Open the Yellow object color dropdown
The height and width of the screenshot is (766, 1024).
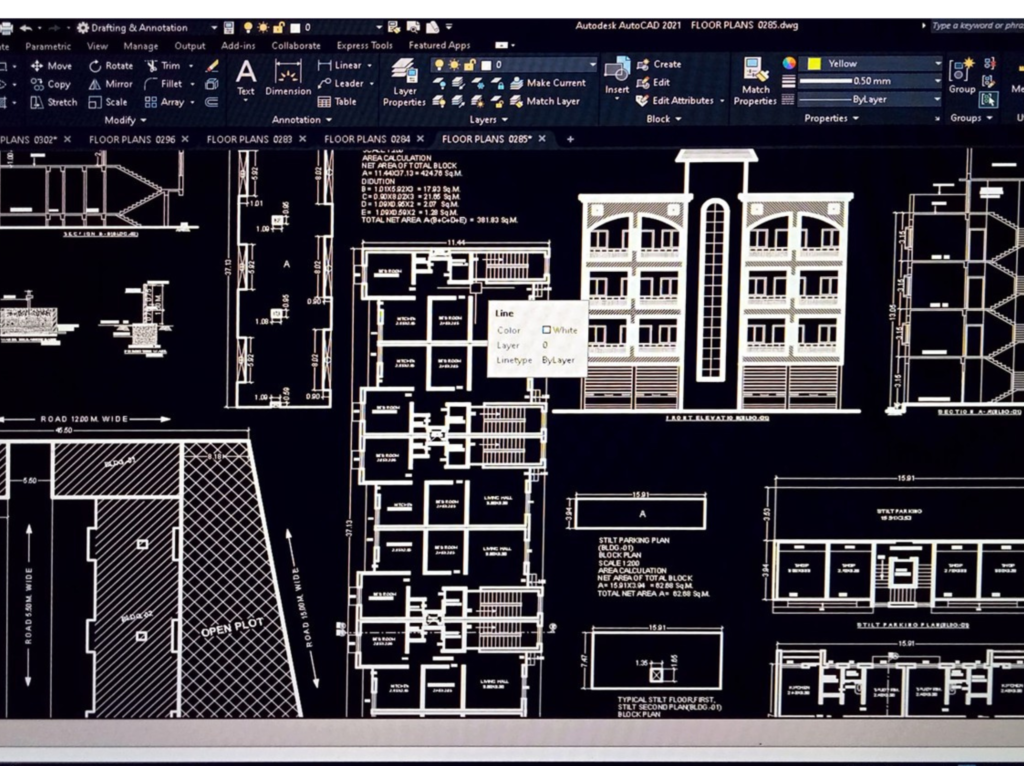872,64
